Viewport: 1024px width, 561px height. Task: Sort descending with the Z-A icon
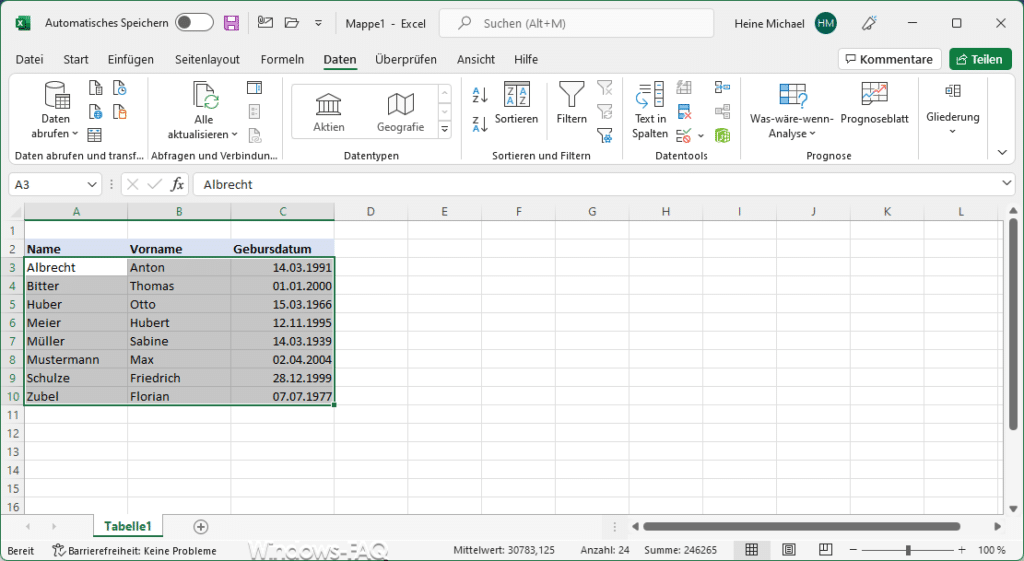[480, 124]
